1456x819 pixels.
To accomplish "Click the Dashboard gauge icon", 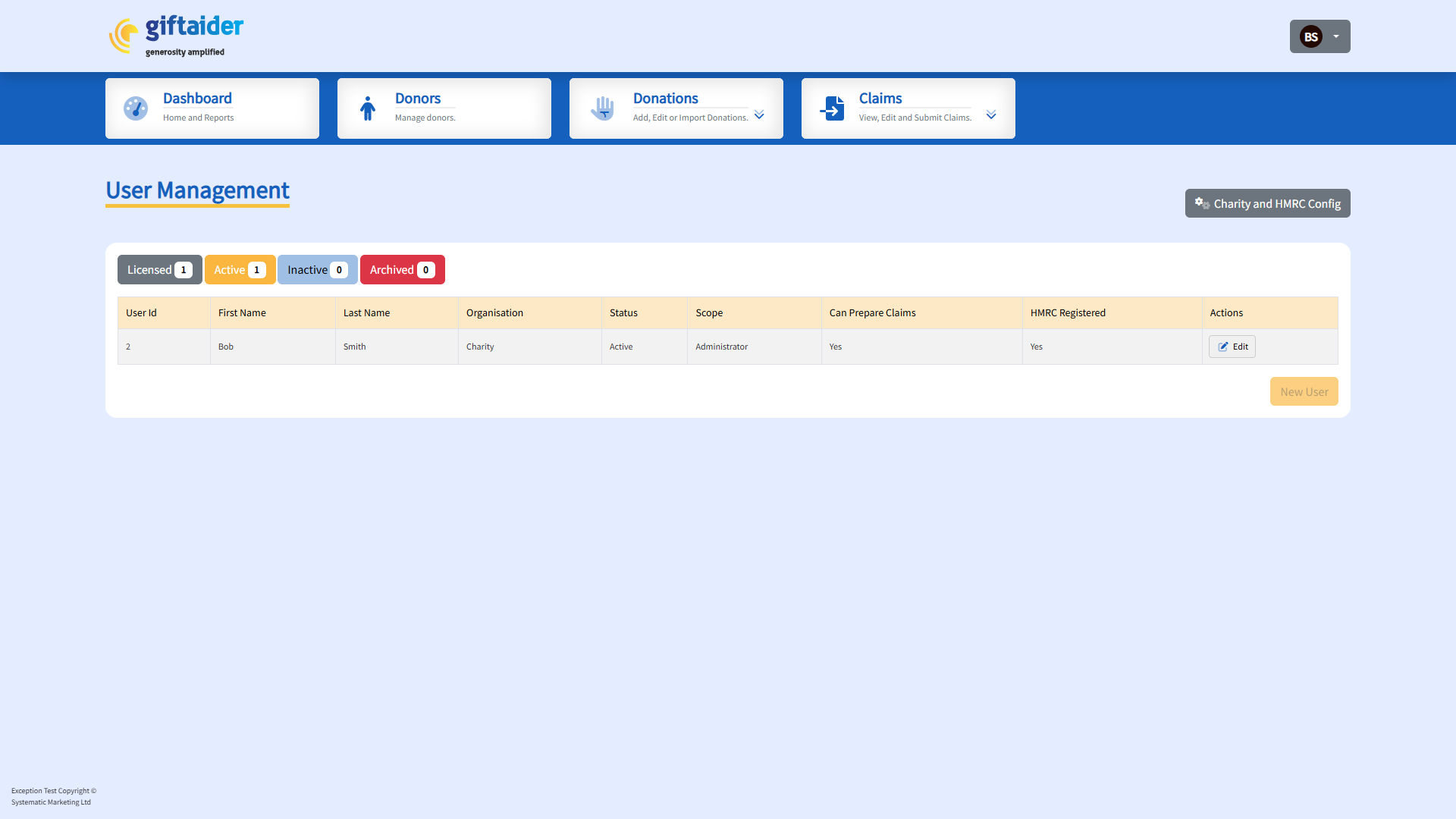I will tap(136, 108).
